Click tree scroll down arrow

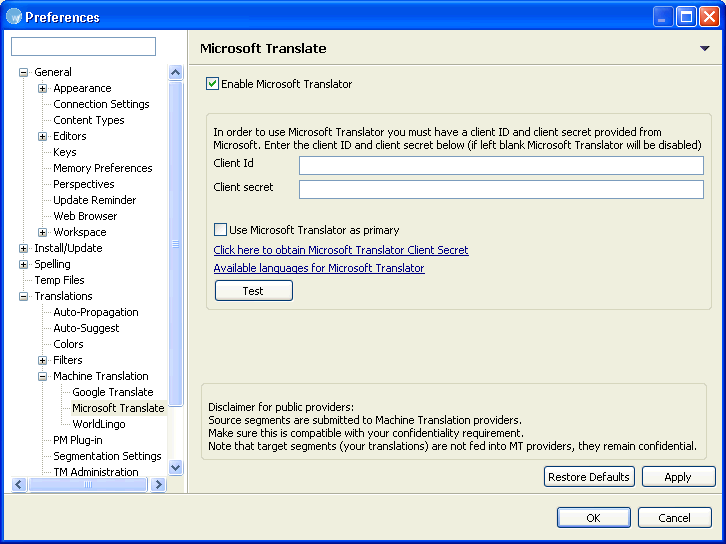tap(175, 467)
